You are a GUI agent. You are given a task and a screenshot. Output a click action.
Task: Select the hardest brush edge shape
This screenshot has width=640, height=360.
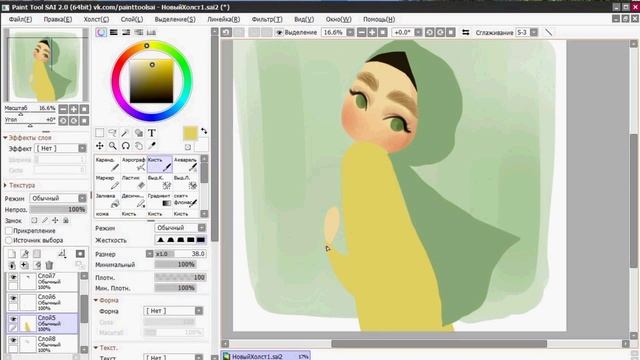point(200,240)
